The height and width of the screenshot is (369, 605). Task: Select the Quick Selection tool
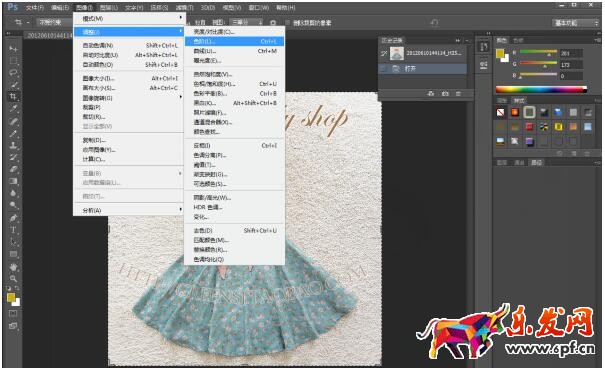coord(14,85)
